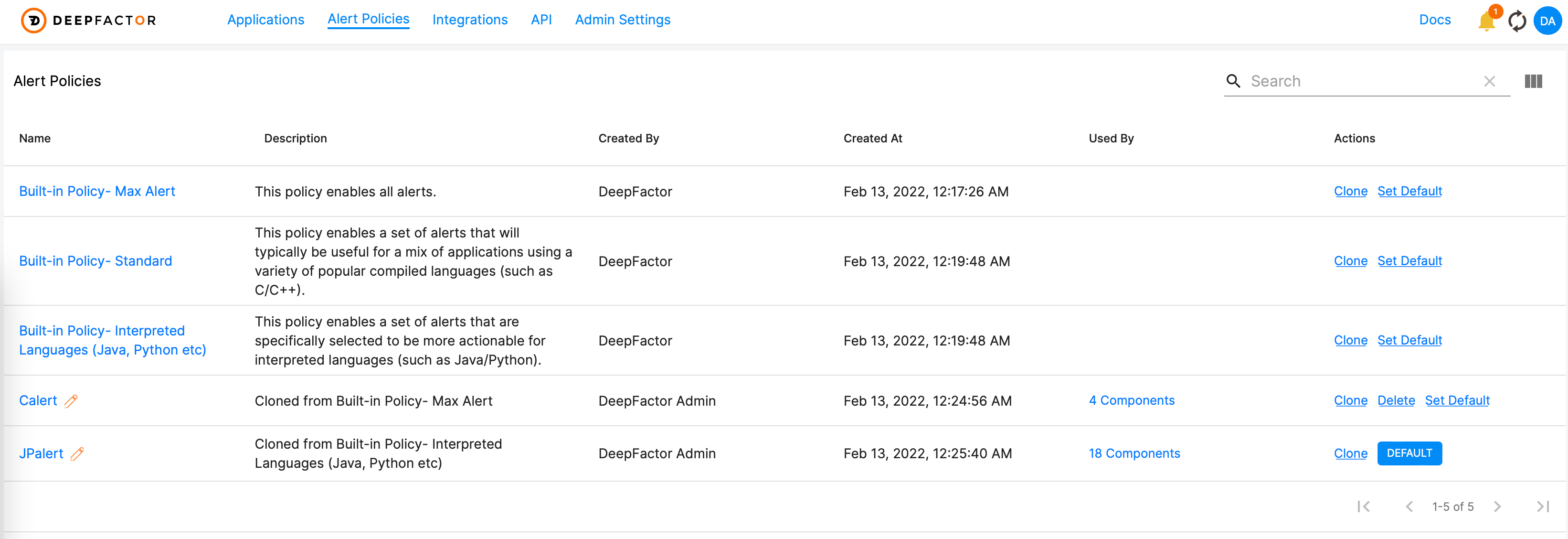Image resolution: width=1568 pixels, height=539 pixels.
Task: Open Built-in Policy- Standard
Action: pos(95,261)
